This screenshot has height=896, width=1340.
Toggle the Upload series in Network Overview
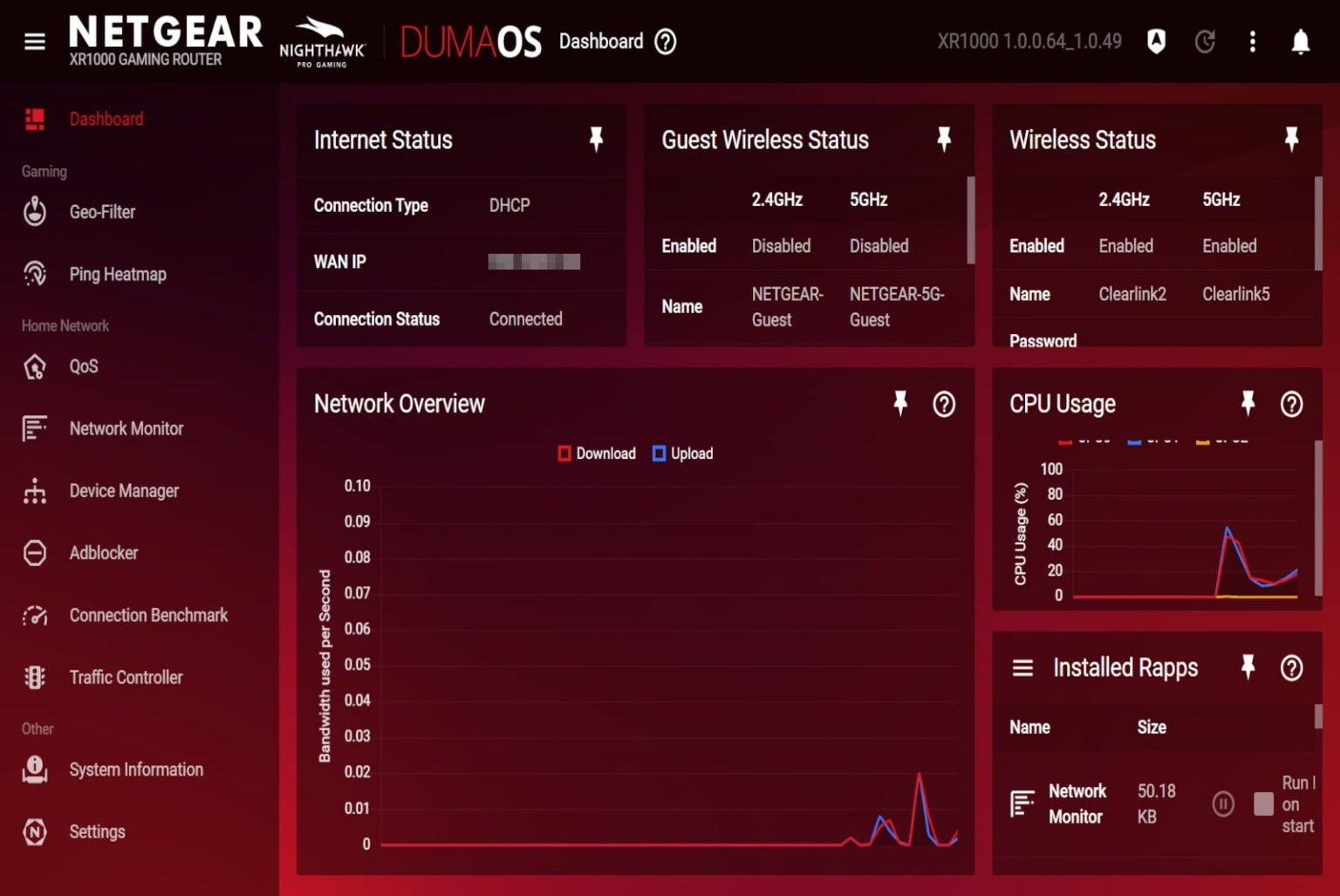[683, 453]
